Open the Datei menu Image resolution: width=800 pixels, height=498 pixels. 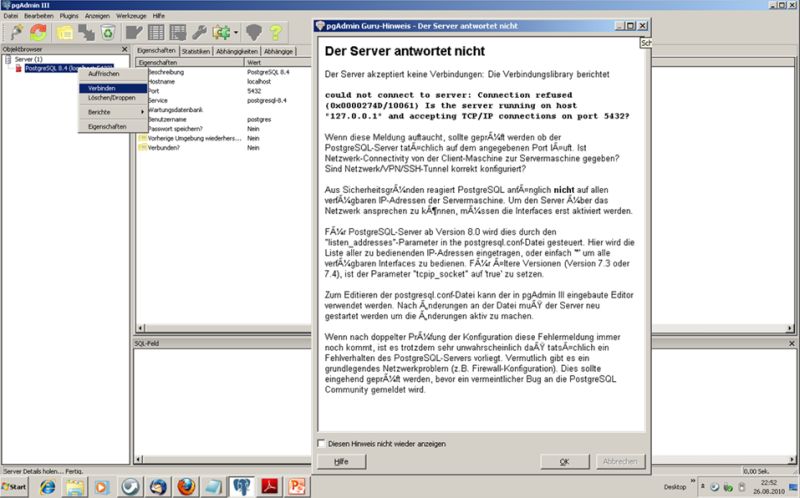tap(11, 16)
